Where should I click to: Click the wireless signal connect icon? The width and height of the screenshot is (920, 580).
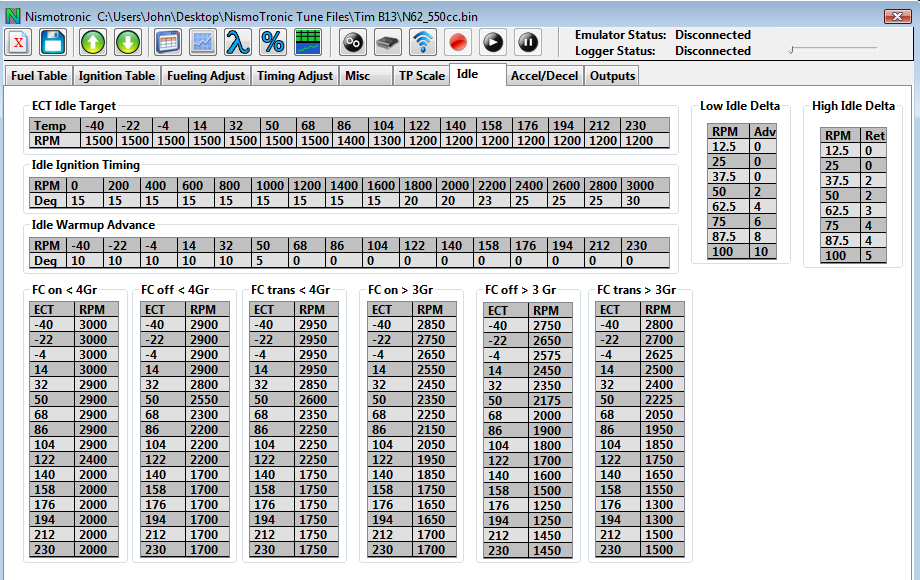pos(424,42)
